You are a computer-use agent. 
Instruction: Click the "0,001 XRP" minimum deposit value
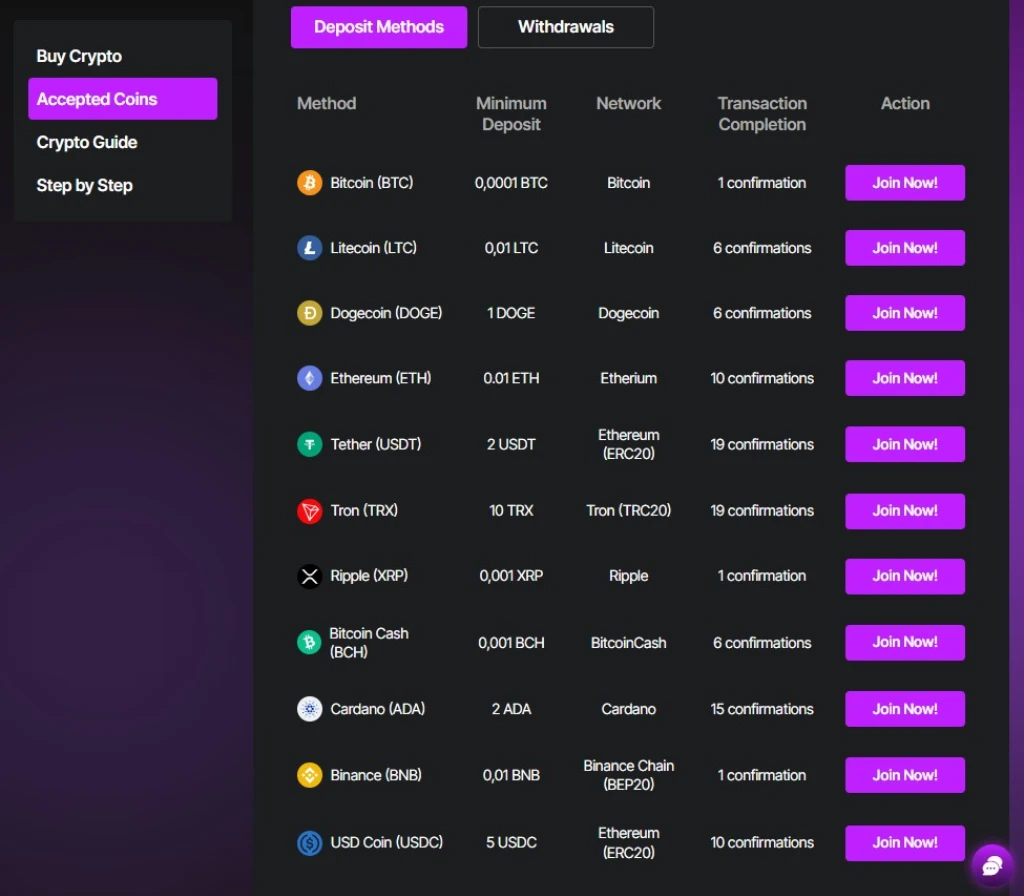coord(511,576)
